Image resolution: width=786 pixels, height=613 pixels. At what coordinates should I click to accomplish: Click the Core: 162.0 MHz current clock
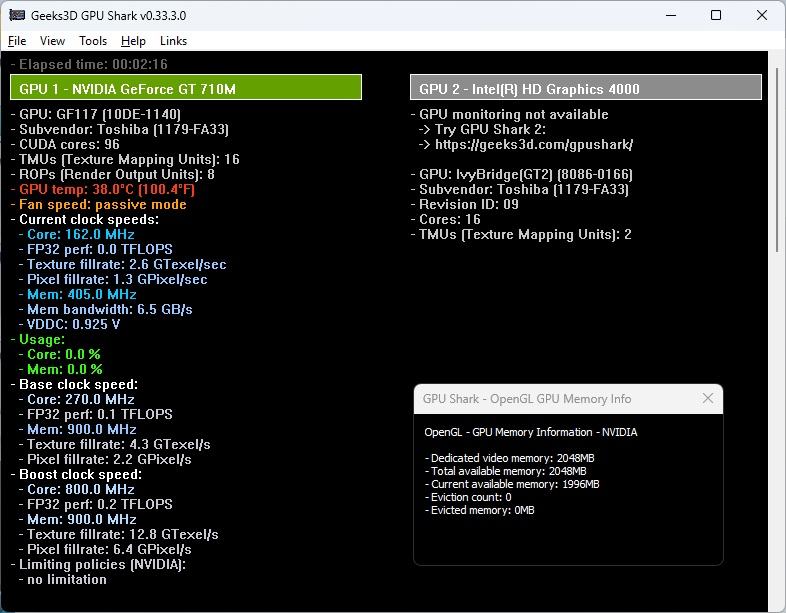click(77, 235)
